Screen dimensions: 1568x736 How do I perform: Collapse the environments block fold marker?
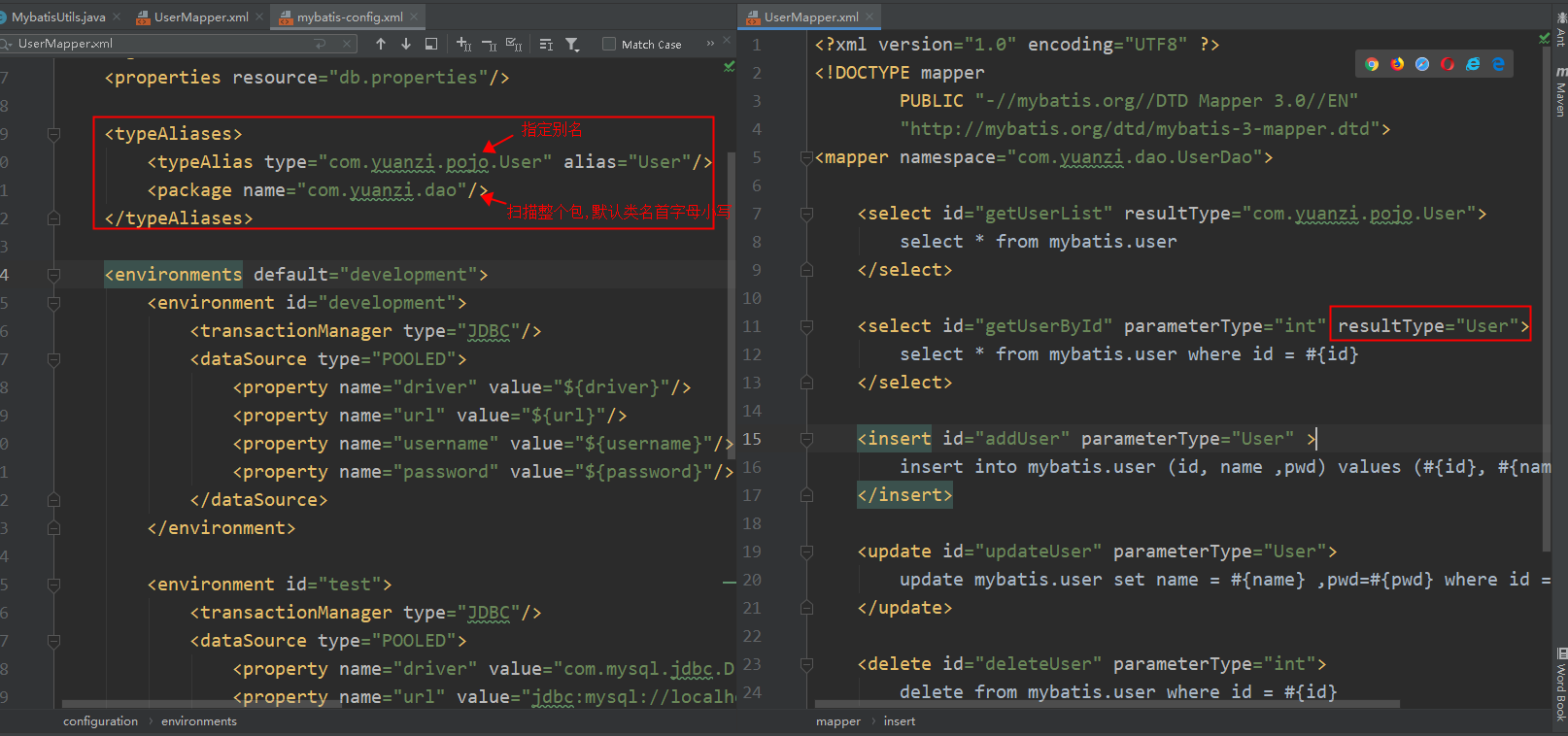[x=53, y=275]
